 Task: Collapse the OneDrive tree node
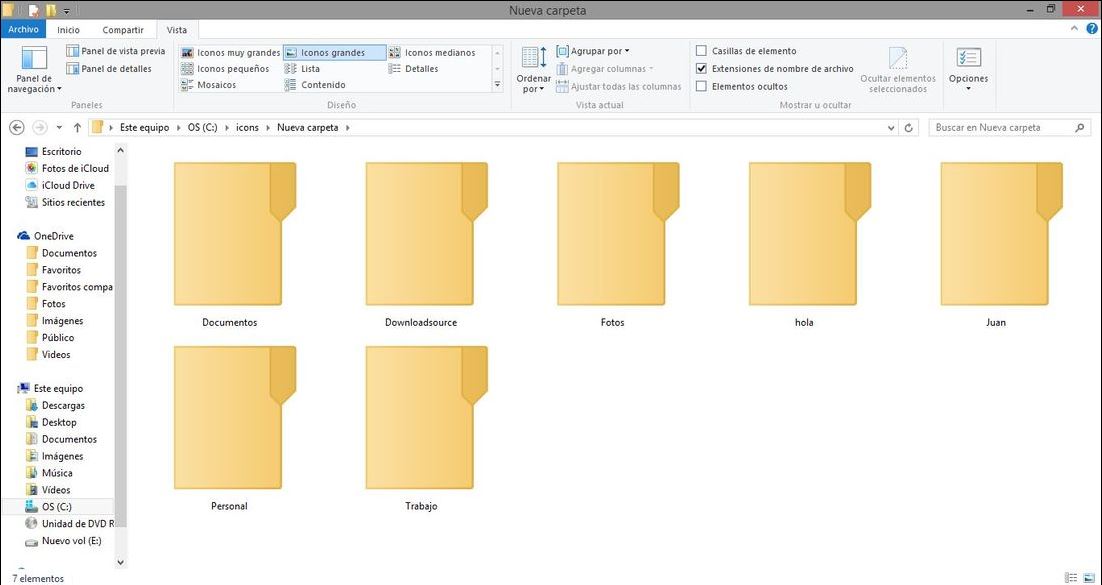[x=11, y=236]
